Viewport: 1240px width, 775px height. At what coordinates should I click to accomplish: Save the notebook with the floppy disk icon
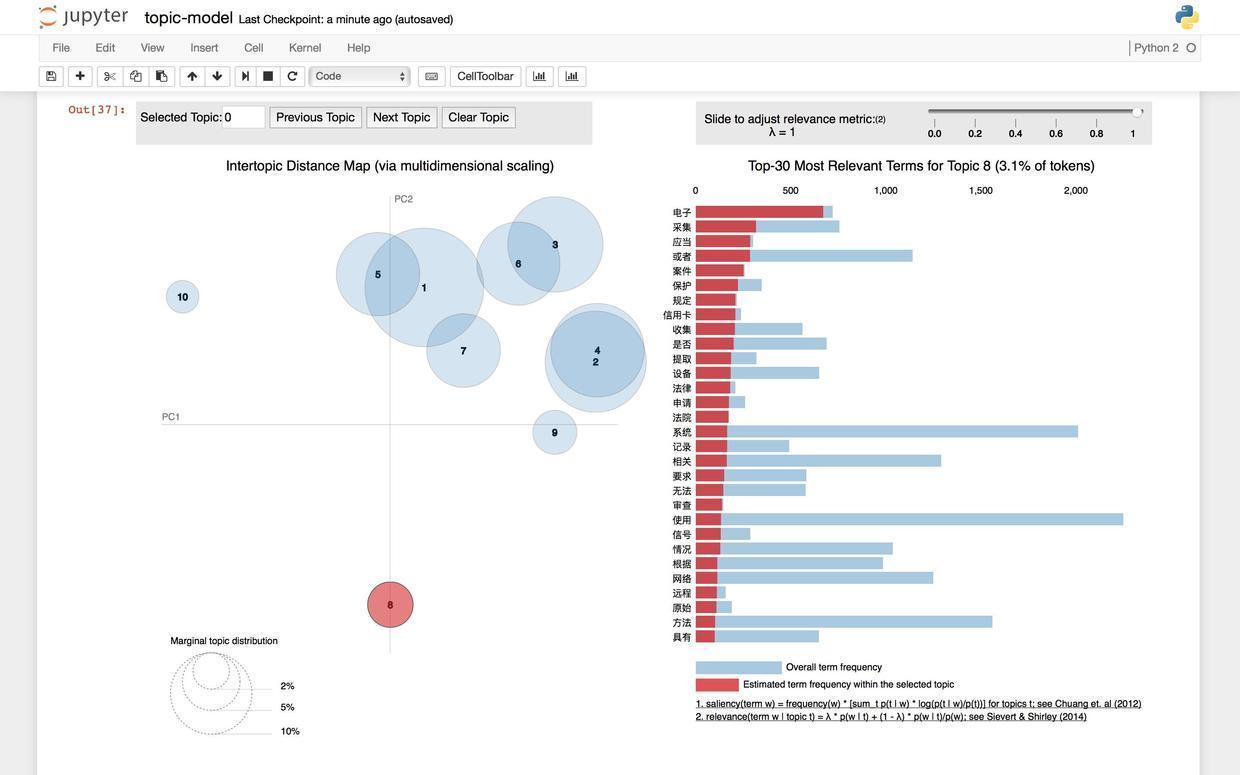coord(51,76)
